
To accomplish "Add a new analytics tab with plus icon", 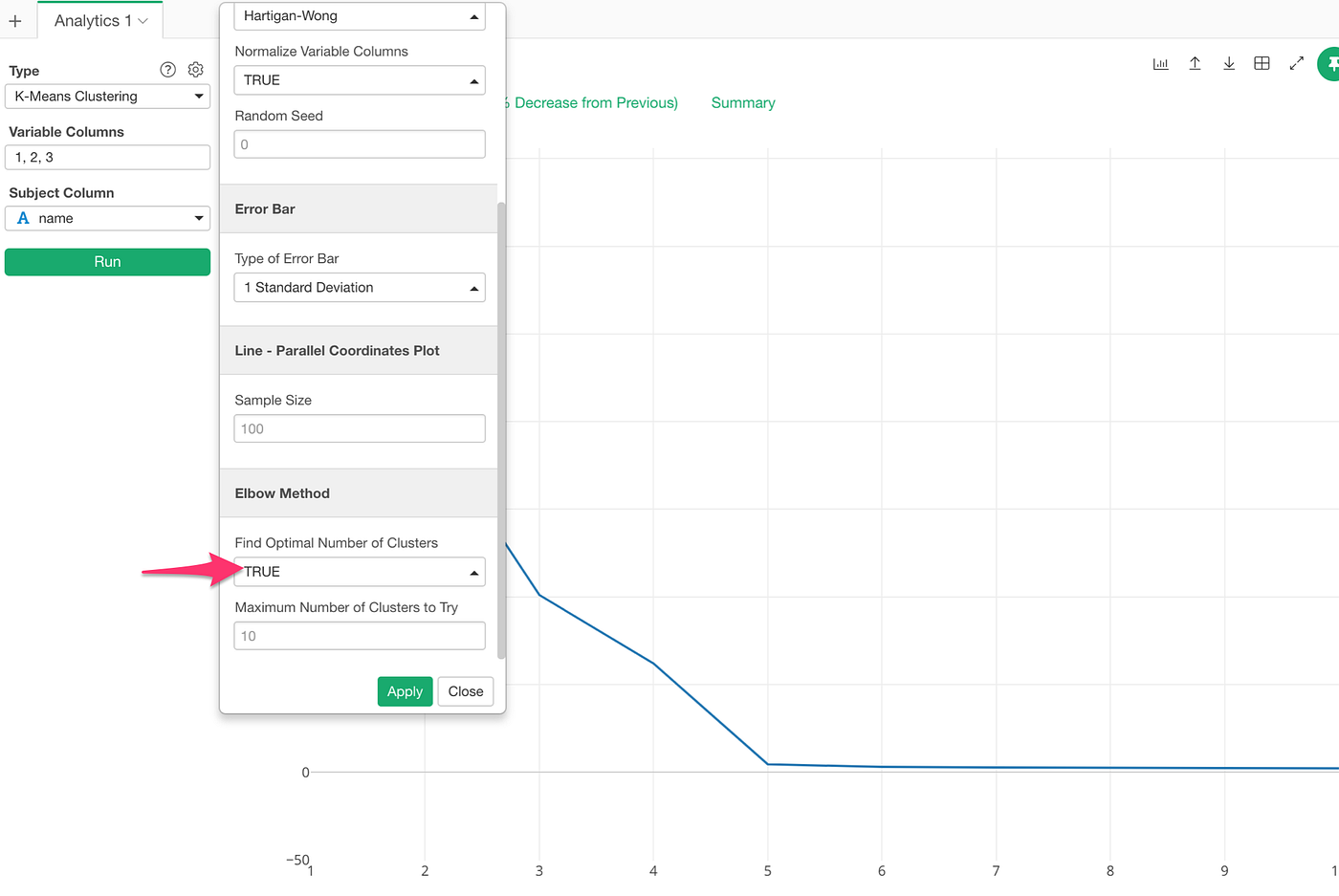I will [17, 20].
